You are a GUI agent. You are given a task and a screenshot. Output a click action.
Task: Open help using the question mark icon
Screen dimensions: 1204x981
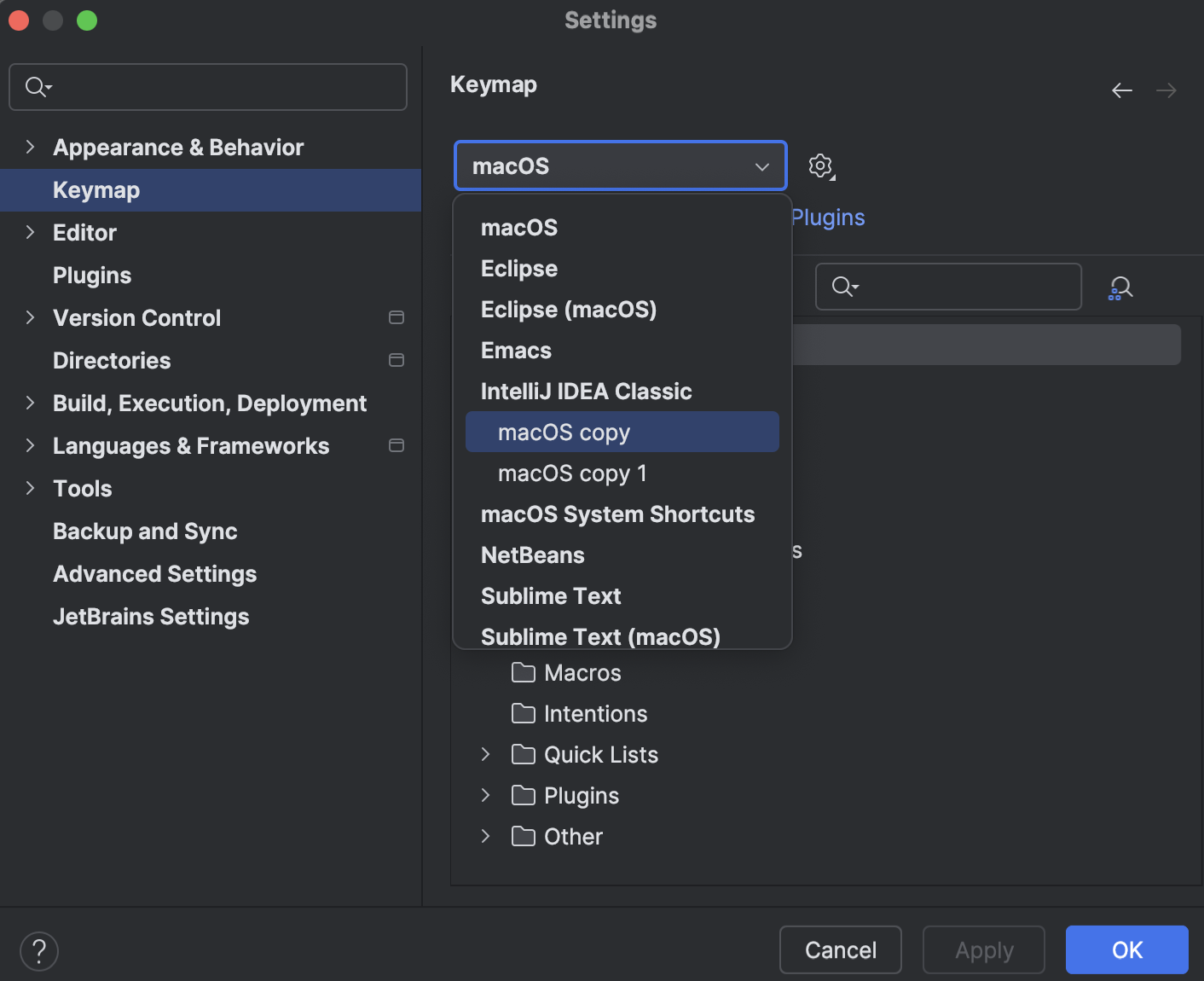38,949
